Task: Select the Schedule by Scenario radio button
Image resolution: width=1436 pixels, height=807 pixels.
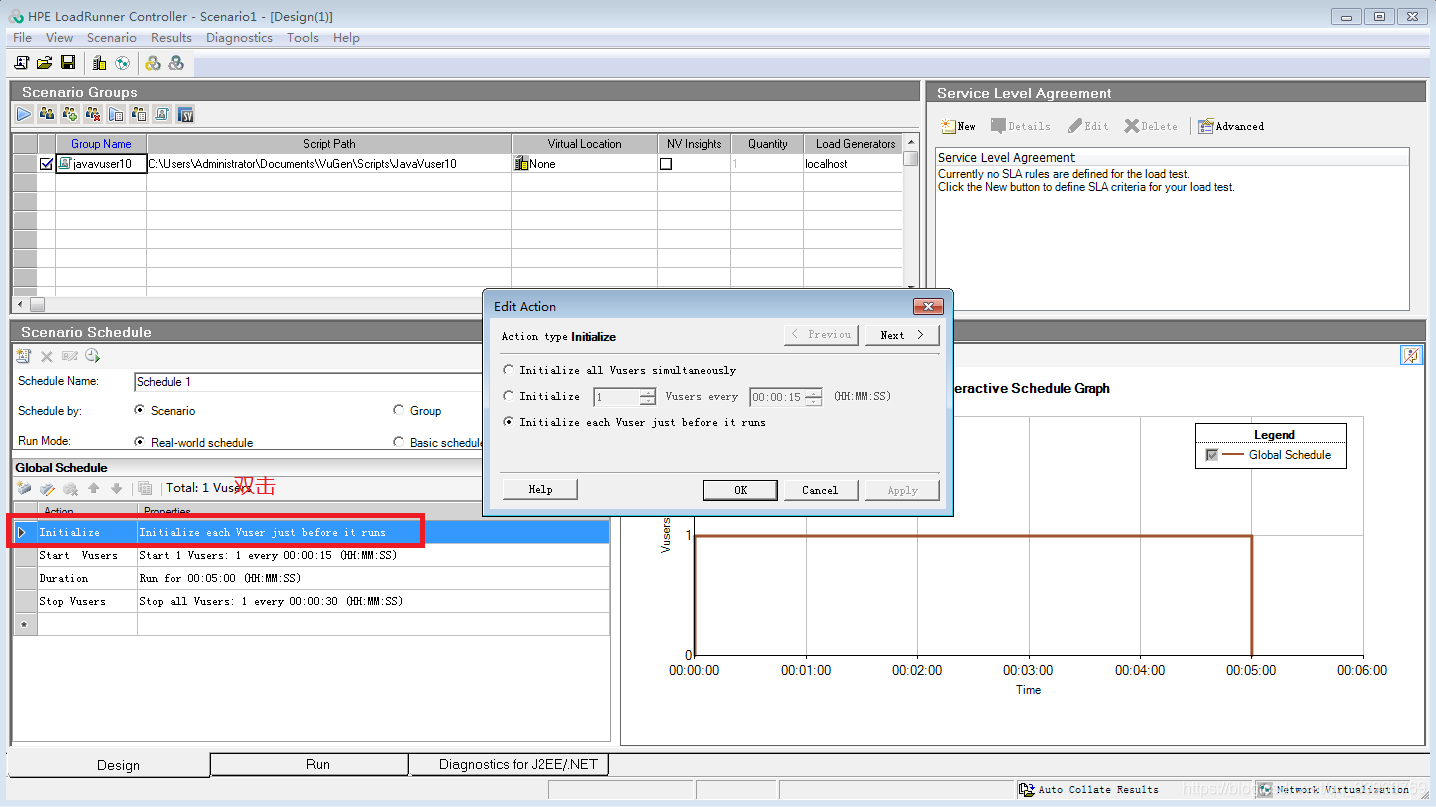Action: pos(139,410)
